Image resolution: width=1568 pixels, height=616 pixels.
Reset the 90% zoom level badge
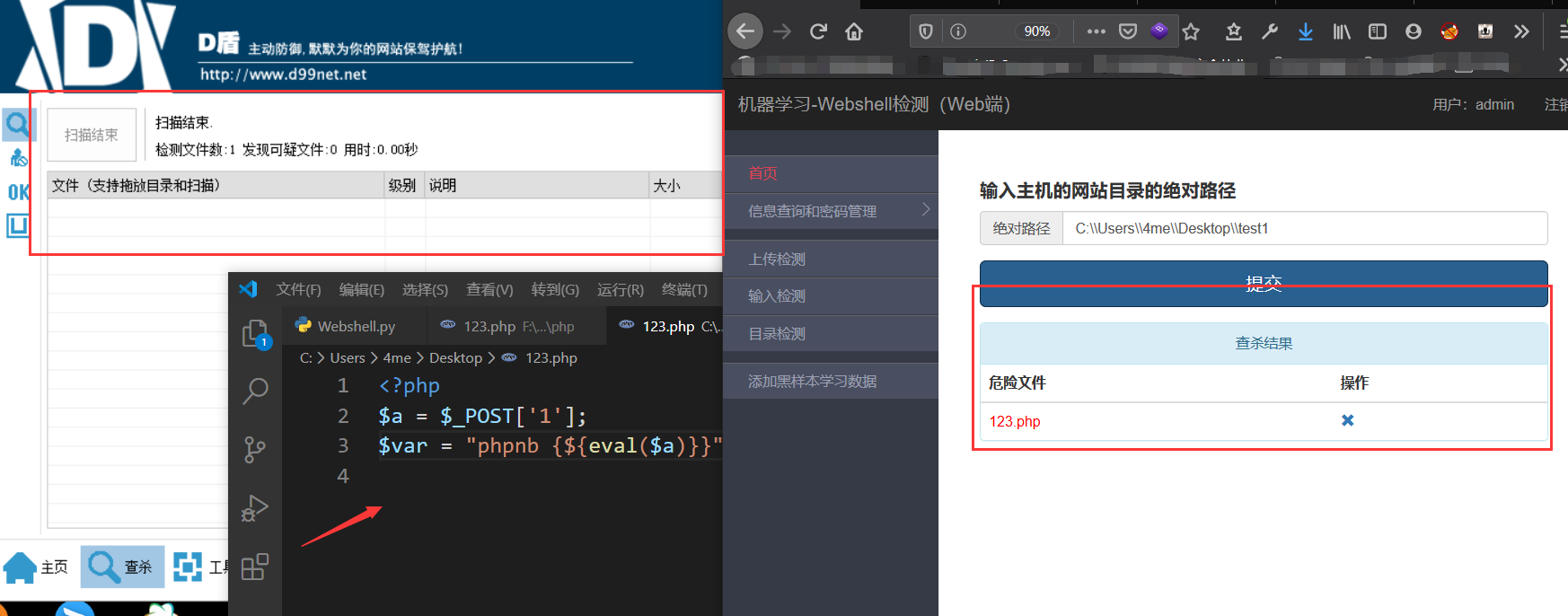coord(1037,31)
